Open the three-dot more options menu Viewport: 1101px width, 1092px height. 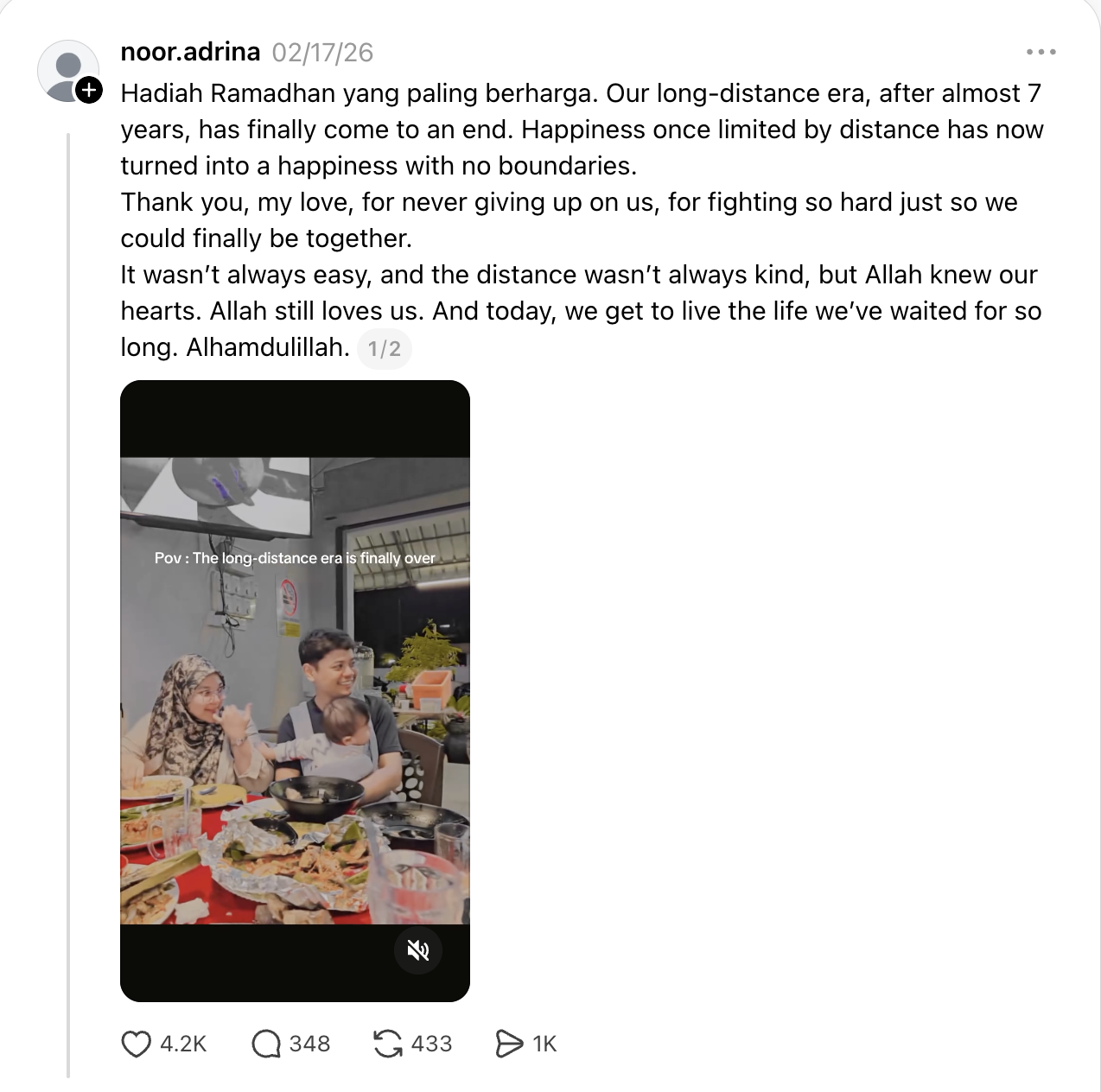point(1041,52)
